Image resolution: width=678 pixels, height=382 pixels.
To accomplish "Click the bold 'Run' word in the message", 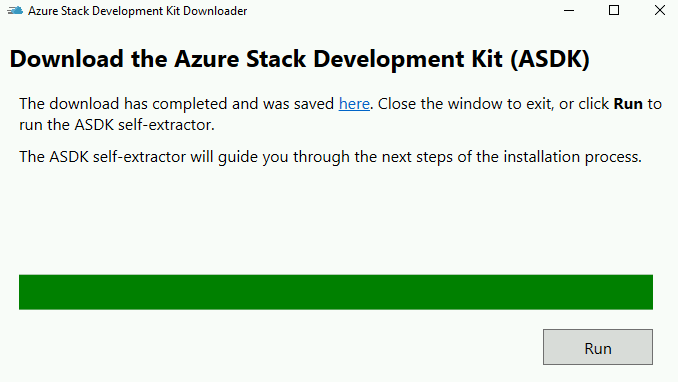I will (628, 104).
